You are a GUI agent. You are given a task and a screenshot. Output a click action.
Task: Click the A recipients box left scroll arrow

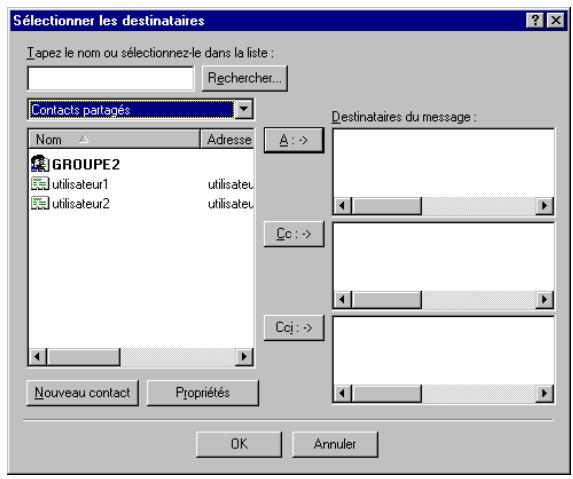342,206
